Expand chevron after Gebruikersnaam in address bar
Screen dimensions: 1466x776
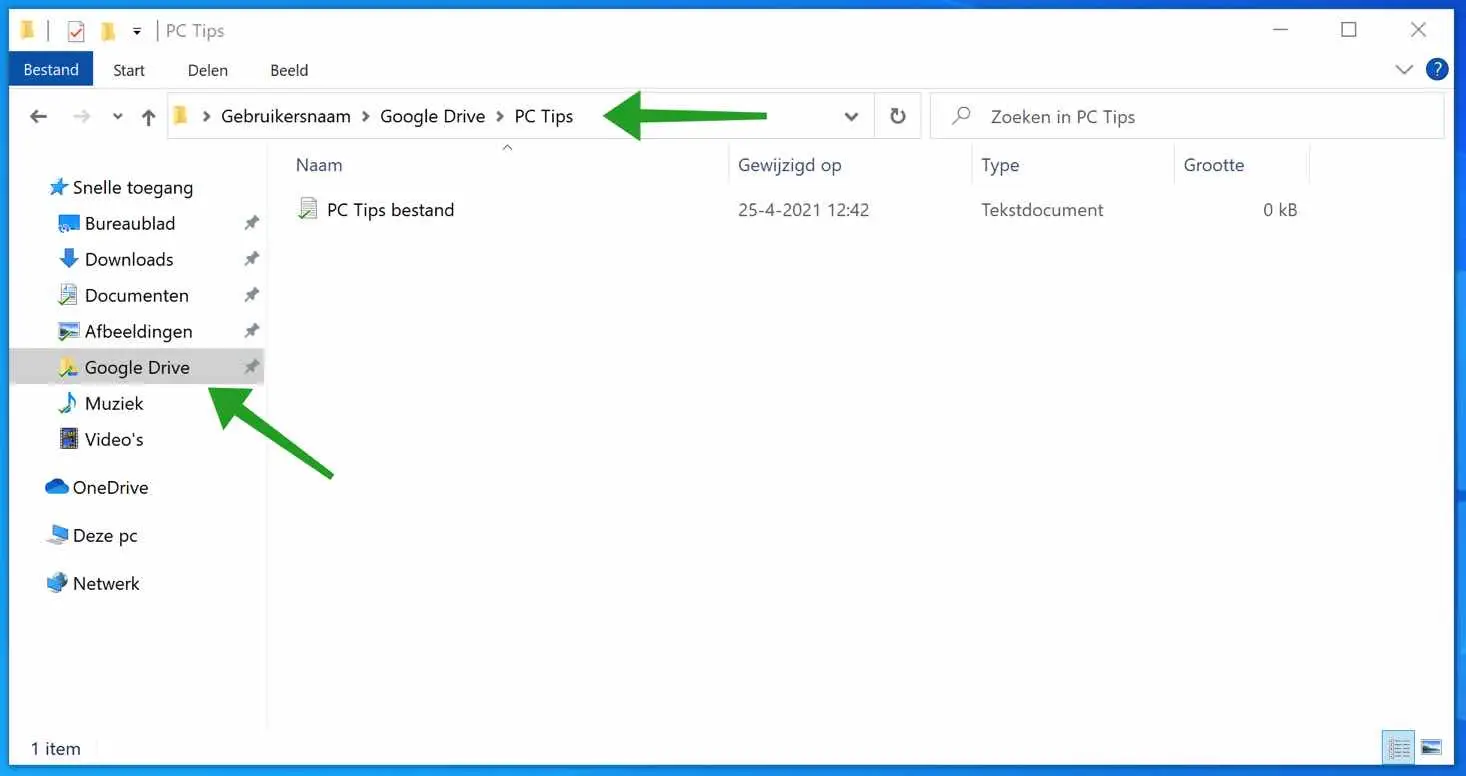pyautogui.click(x=365, y=117)
